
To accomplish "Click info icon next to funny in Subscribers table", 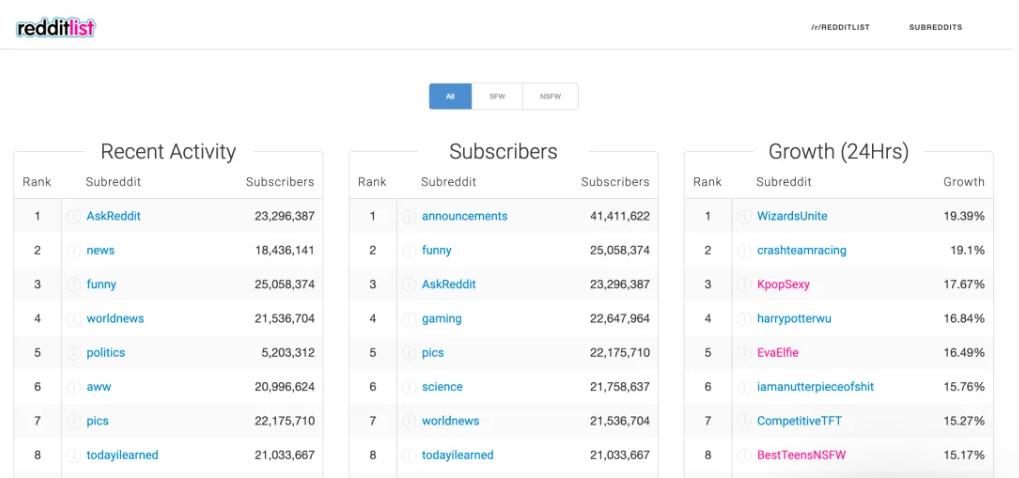I will [409, 250].
